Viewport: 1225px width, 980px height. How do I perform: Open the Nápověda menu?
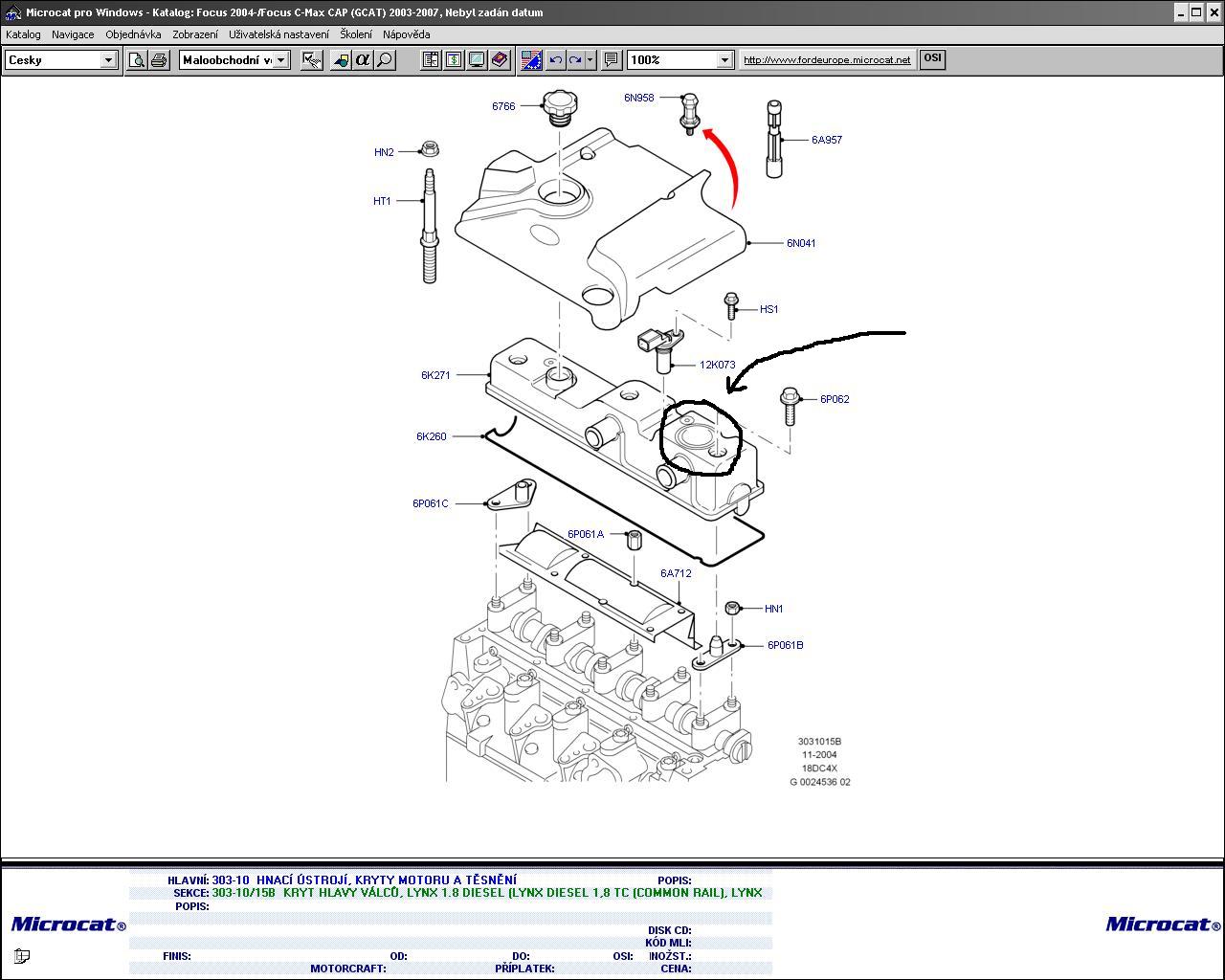(406, 34)
